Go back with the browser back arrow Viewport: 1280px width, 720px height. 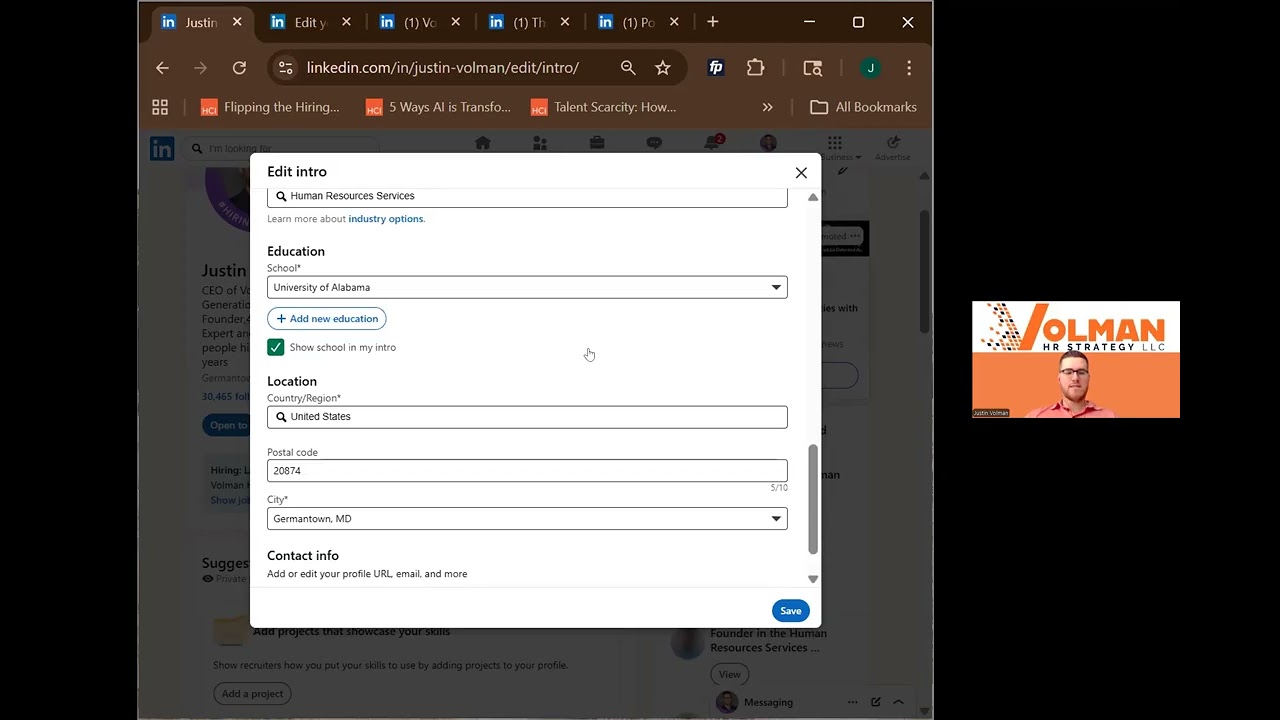[162, 68]
